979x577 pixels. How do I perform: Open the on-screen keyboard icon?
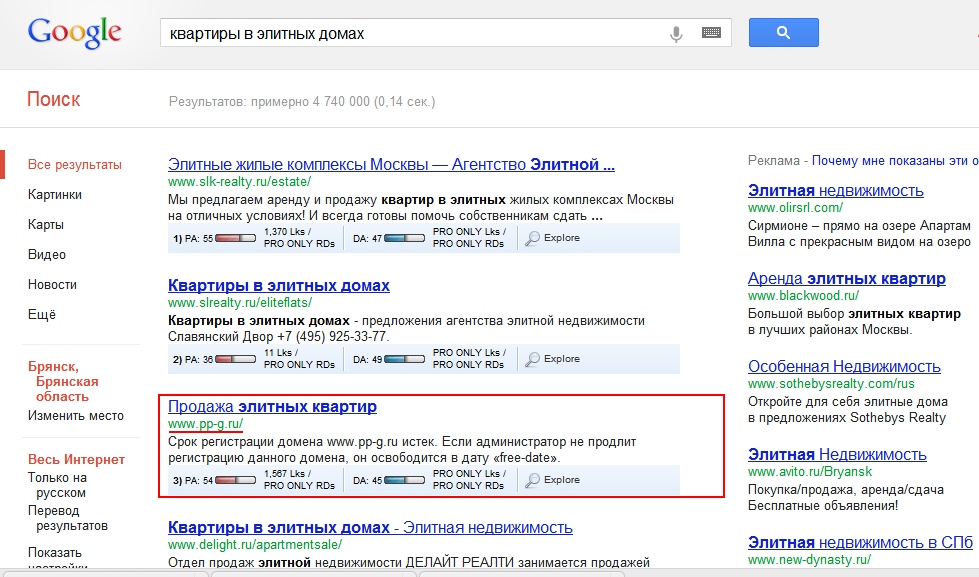711,32
